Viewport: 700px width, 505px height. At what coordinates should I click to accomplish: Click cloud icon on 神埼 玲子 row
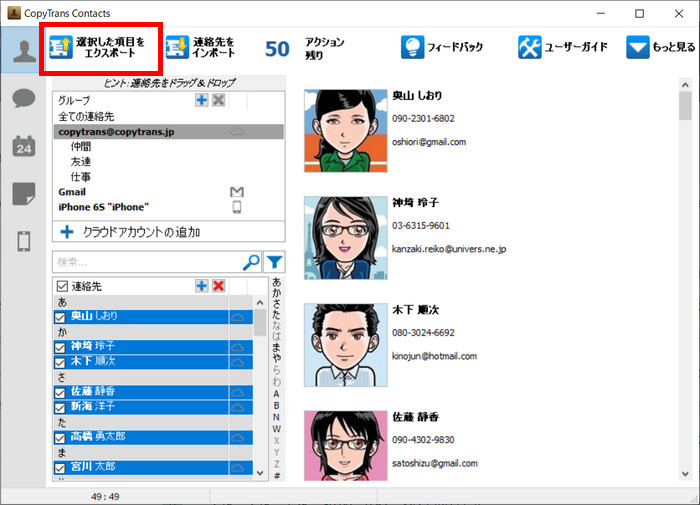coord(237,347)
